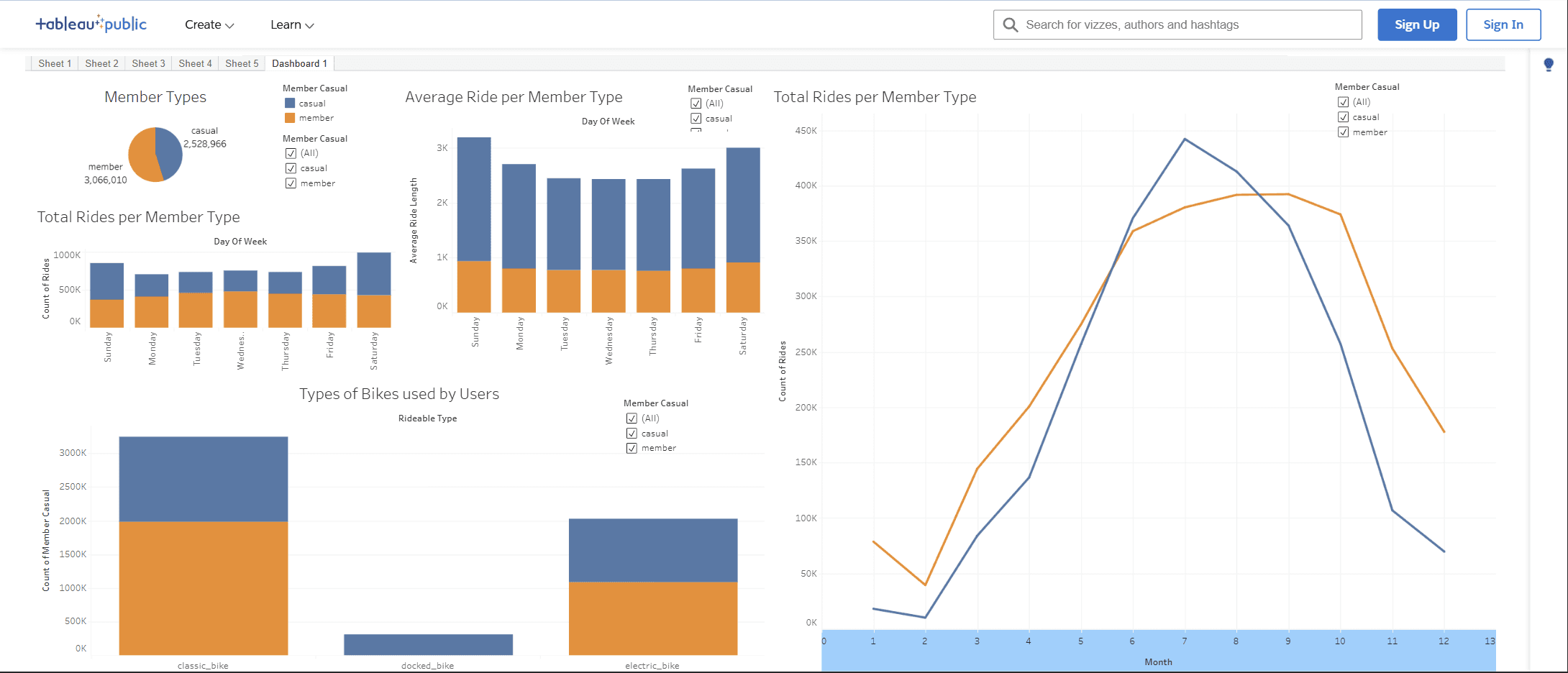The image size is (1568, 673).
Task: Toggle 'casual' in Total Rides line chart filter
Action: pos(1343,116)
